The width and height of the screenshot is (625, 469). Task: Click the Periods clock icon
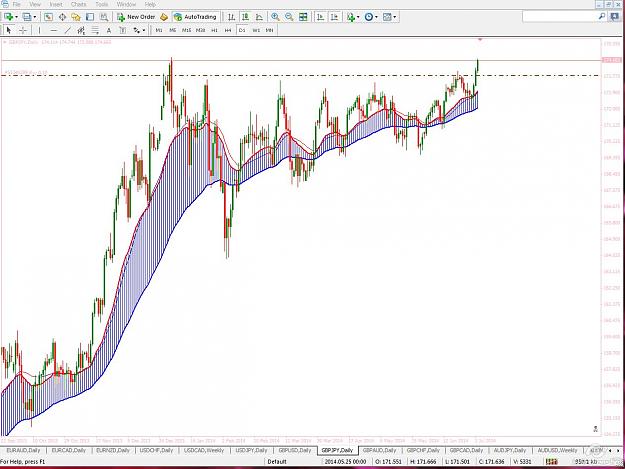[x=369, y=17]
